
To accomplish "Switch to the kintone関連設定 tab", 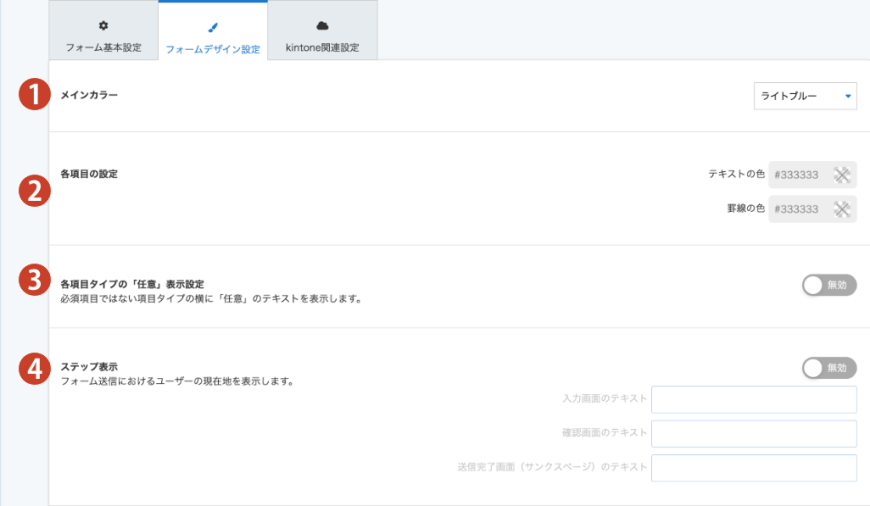I will 322,31.
